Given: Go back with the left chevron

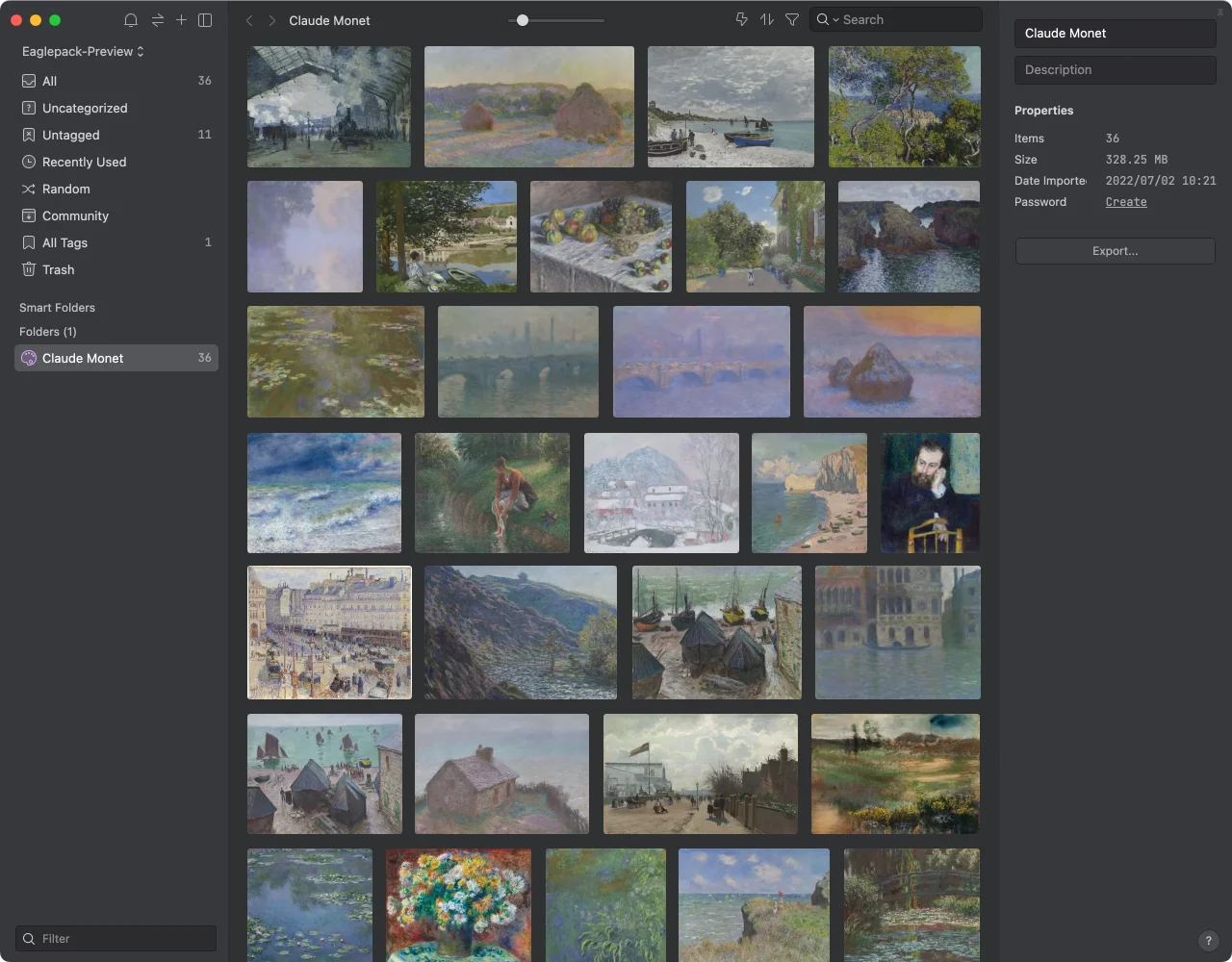Looking at the screenshot, I should [x=249, y=20].
